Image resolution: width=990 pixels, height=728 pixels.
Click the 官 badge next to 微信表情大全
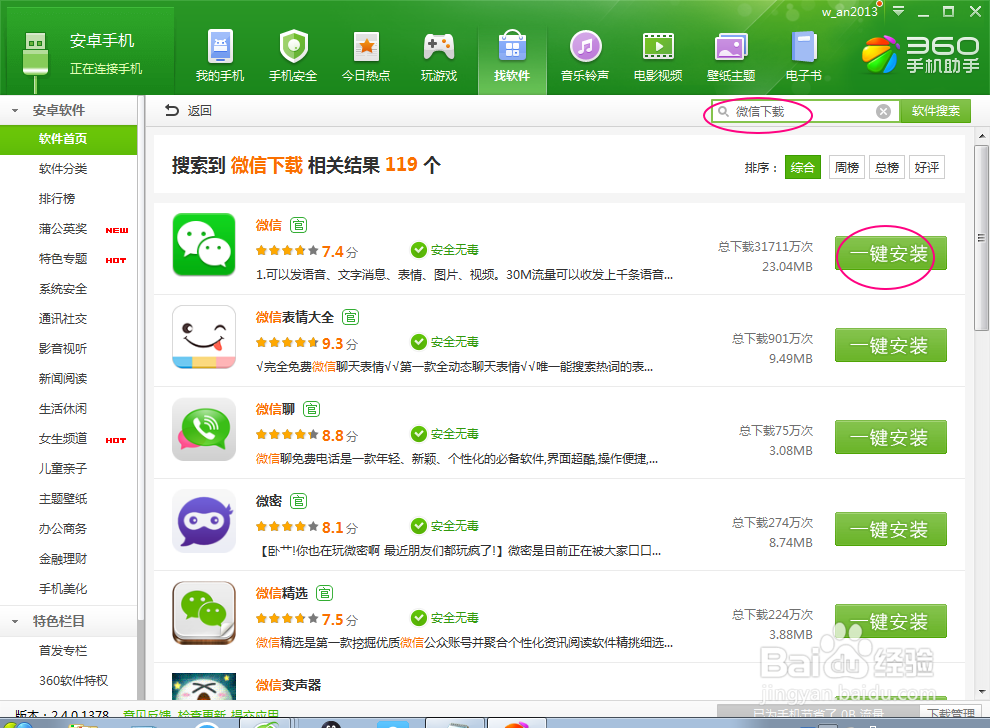coord(350,318)
